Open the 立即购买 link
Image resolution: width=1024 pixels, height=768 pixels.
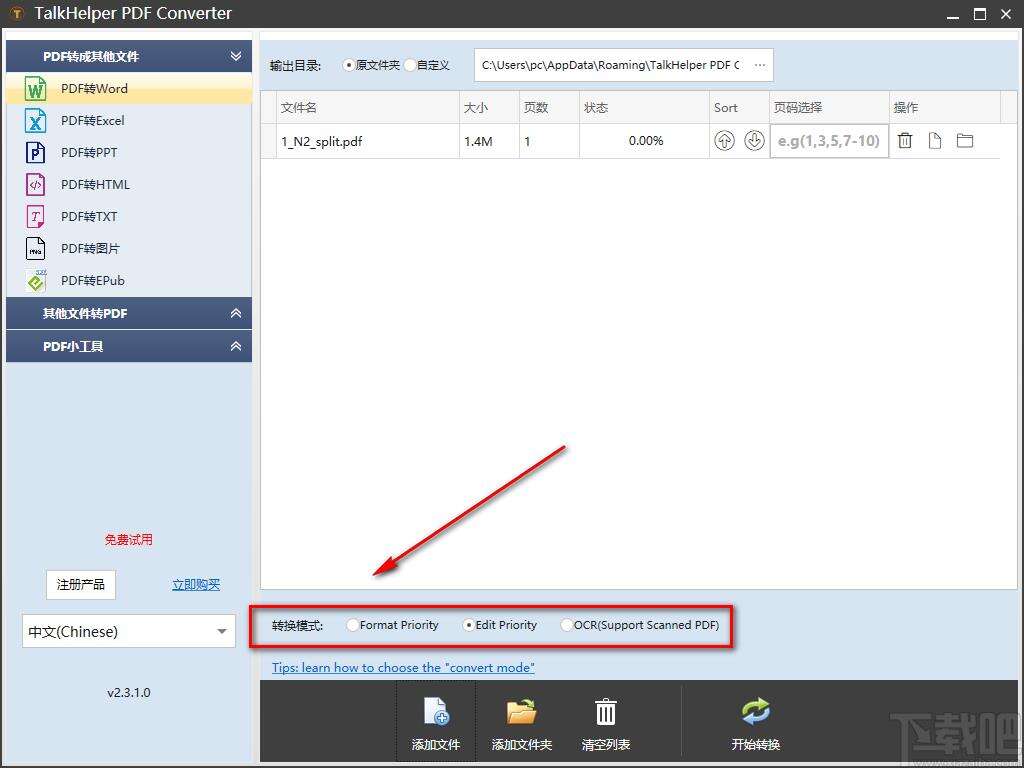click(196, 584)
